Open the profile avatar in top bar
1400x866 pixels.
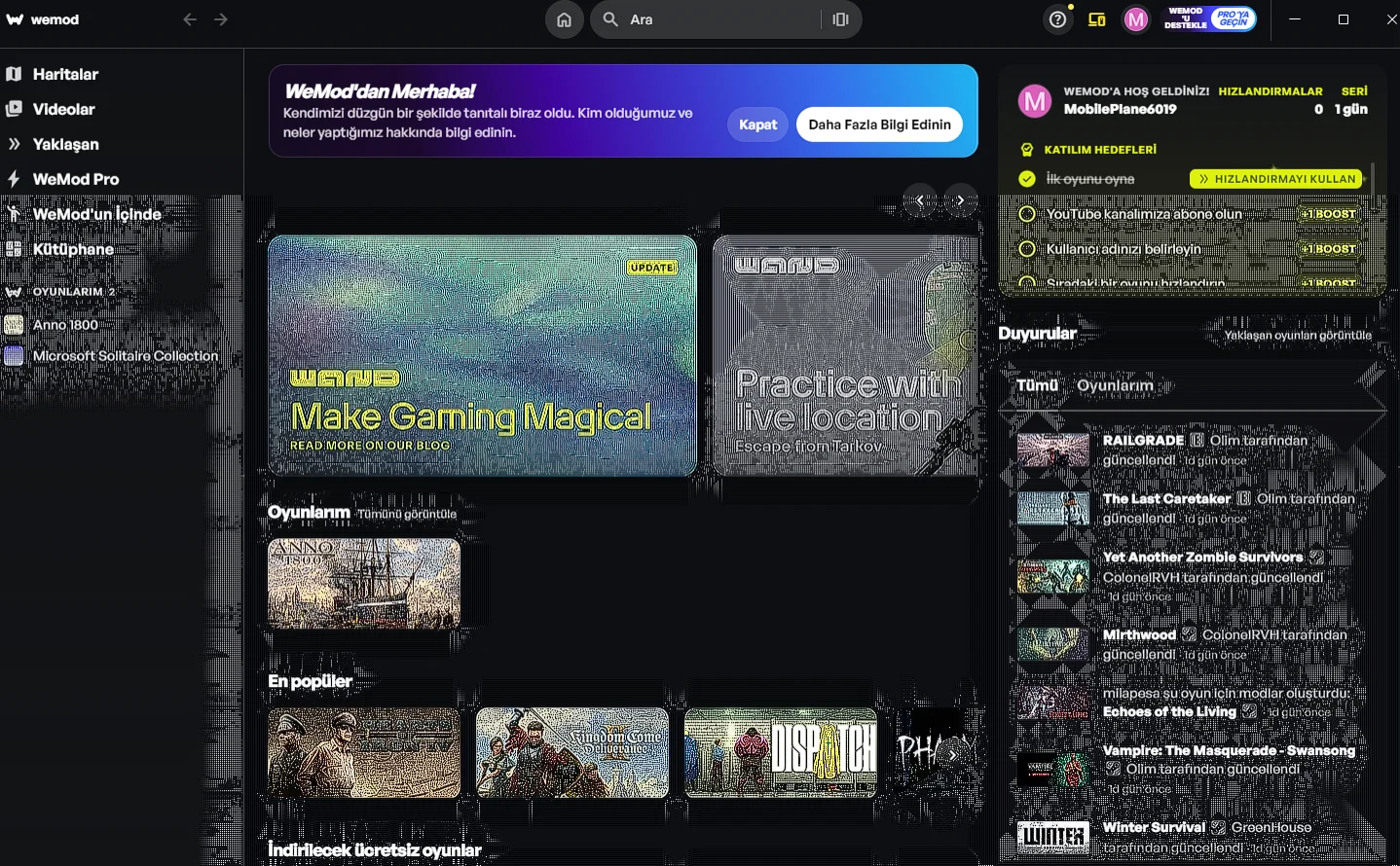[x=1136, y=19]
